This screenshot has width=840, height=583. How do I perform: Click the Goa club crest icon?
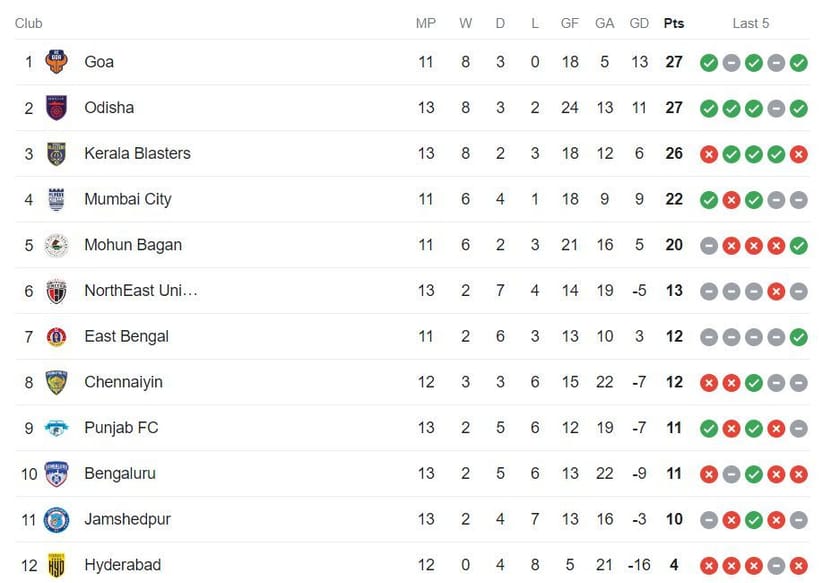pos(56,62)
